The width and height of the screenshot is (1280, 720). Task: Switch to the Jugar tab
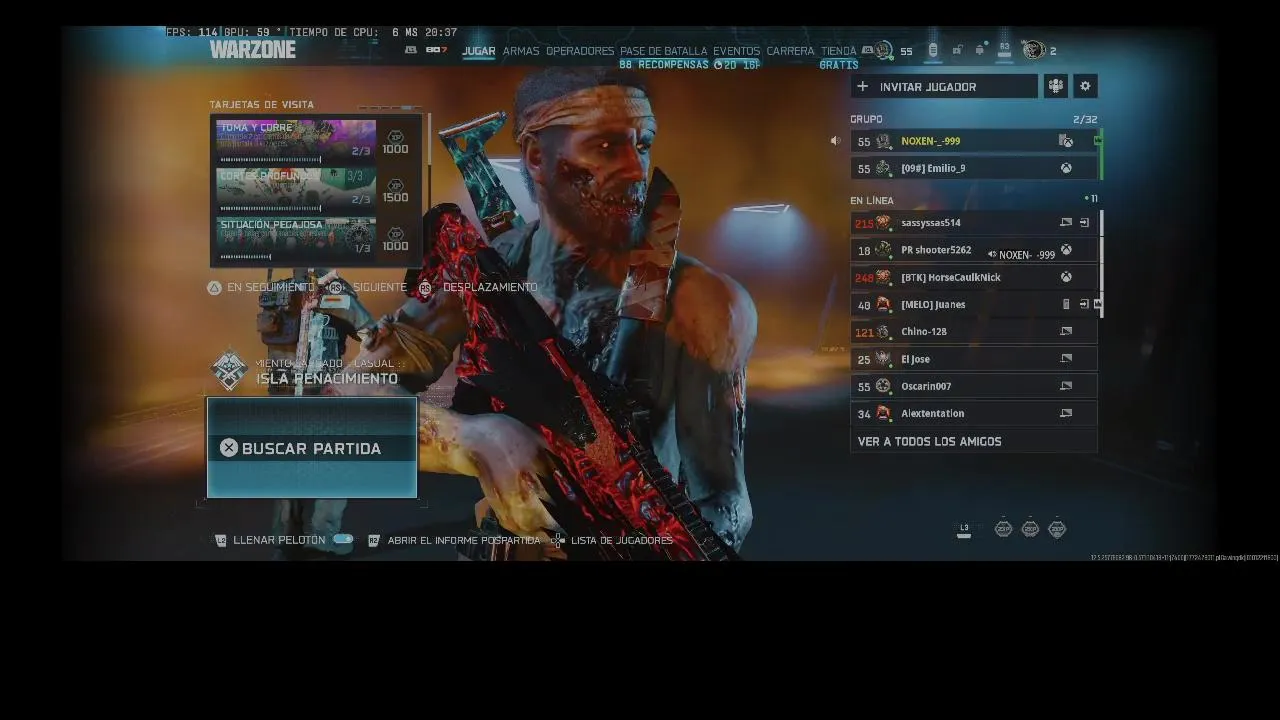coord(479,51)
